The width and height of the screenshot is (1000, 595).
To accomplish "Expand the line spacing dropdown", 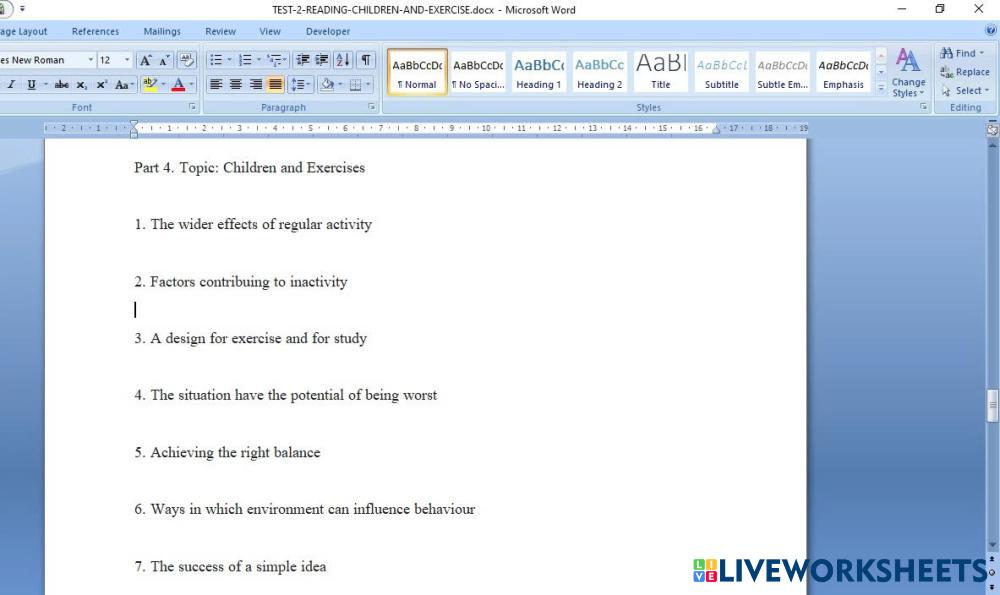I will pyautogui.click(x=301, y=85).
